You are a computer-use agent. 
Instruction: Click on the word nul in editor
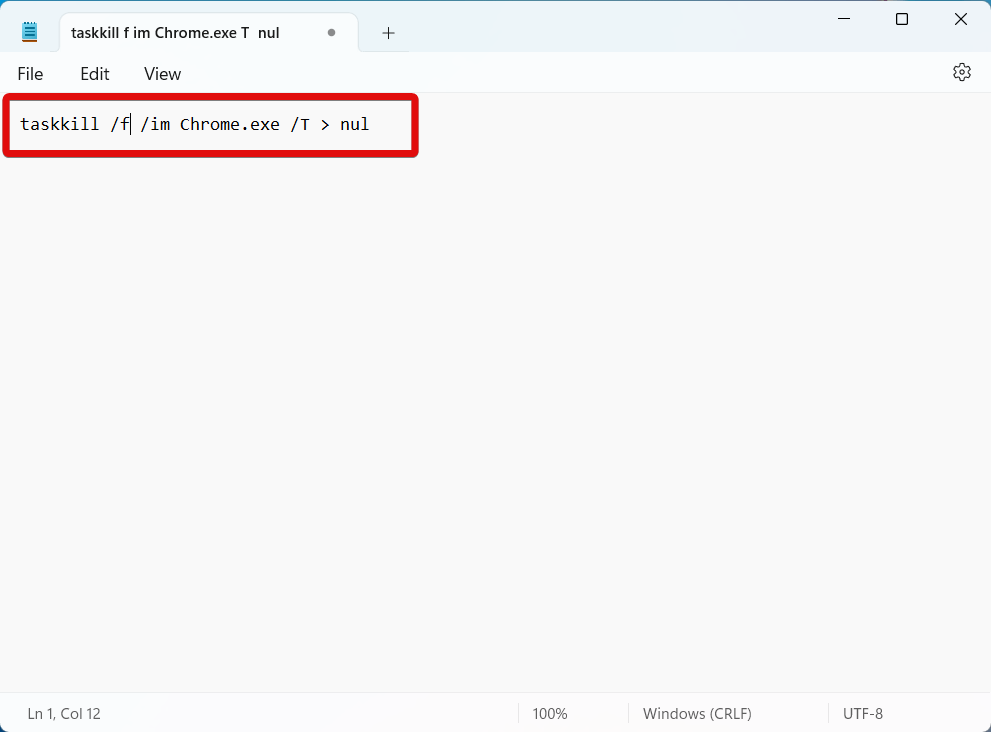[355, 124]
